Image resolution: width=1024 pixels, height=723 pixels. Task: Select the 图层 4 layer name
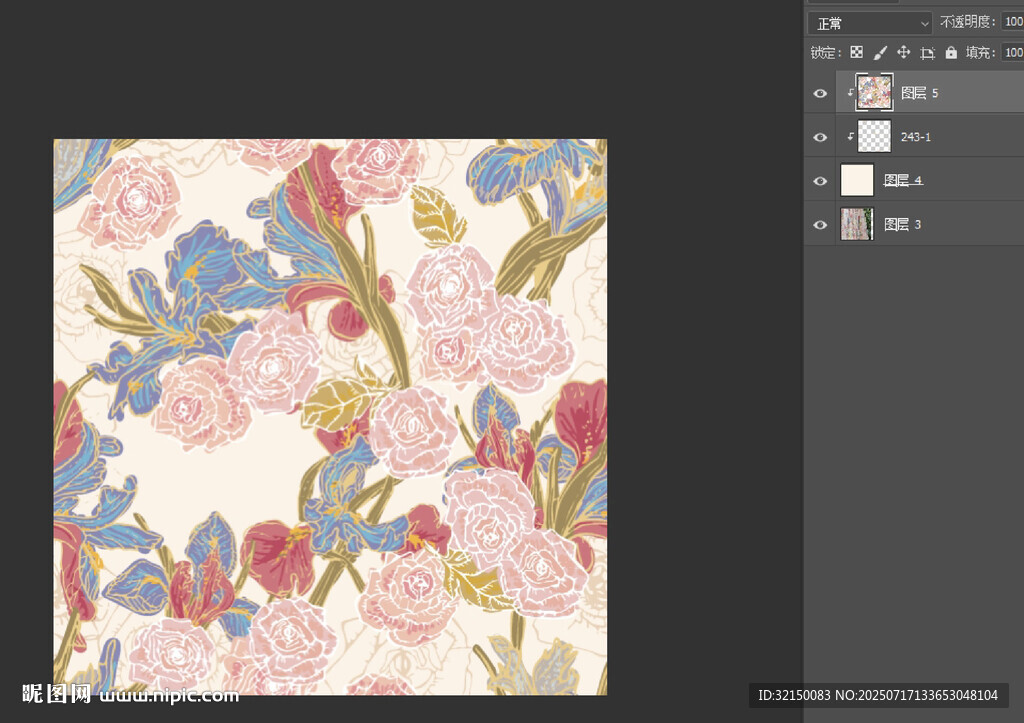tap(903, 181)
